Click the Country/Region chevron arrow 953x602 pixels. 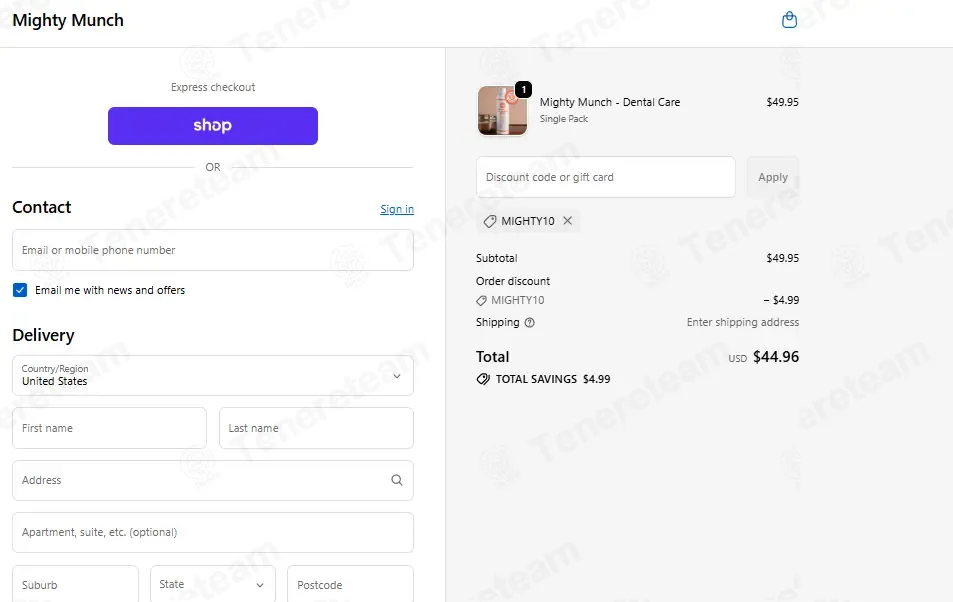point(397,376)
